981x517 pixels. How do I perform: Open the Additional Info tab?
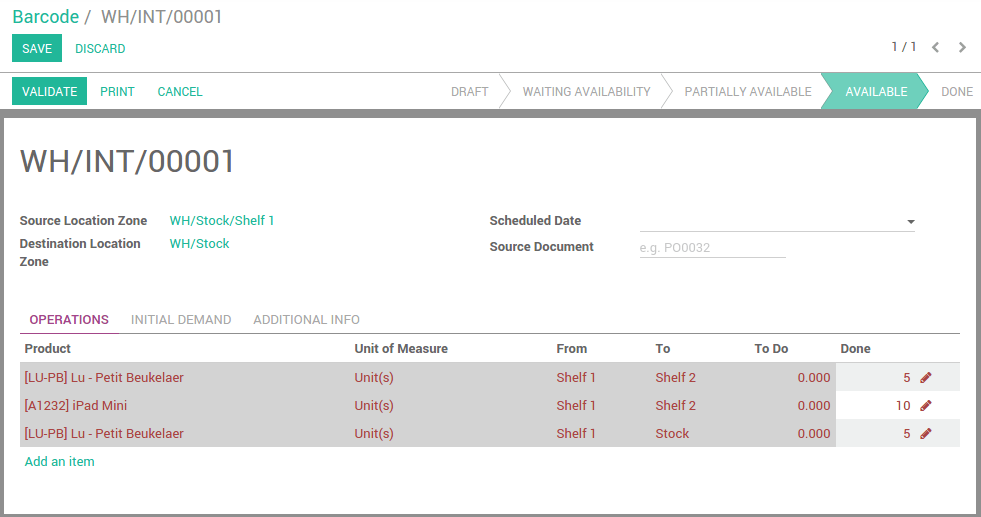[306, 320]
